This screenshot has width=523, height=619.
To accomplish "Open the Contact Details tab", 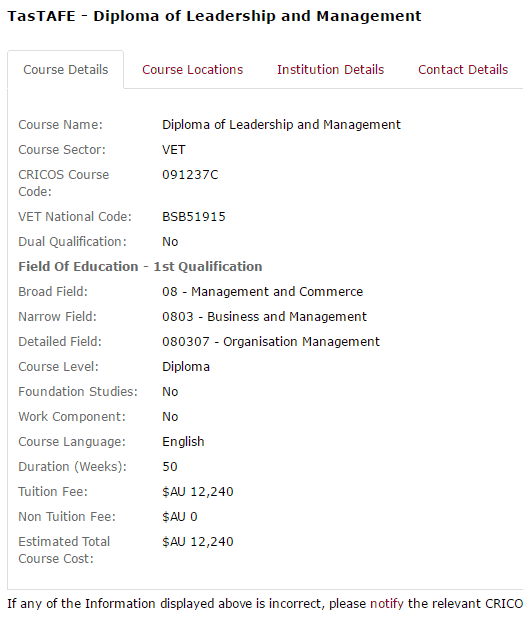I will coord(463,69).
